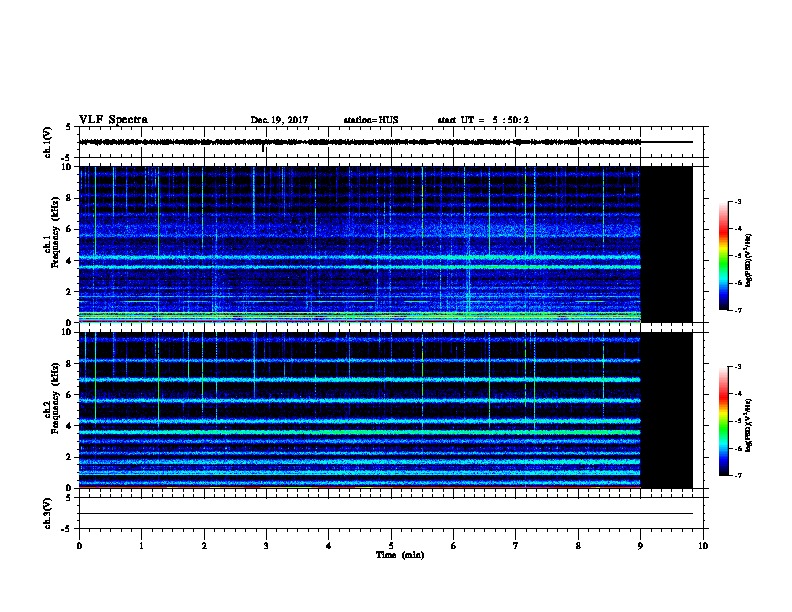Click the flat ch.3 voltage trace panel
Image resolution: width=792 pixels, height=612 pixels.
[x=391, y=513]
